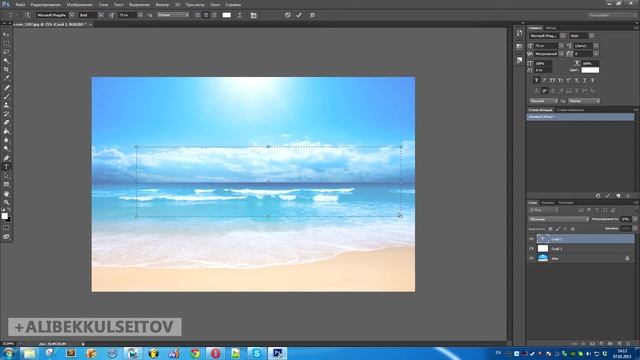Switch to the Каналы tab
The width and height of the screenshot is (640, 360).
[547, 202]
